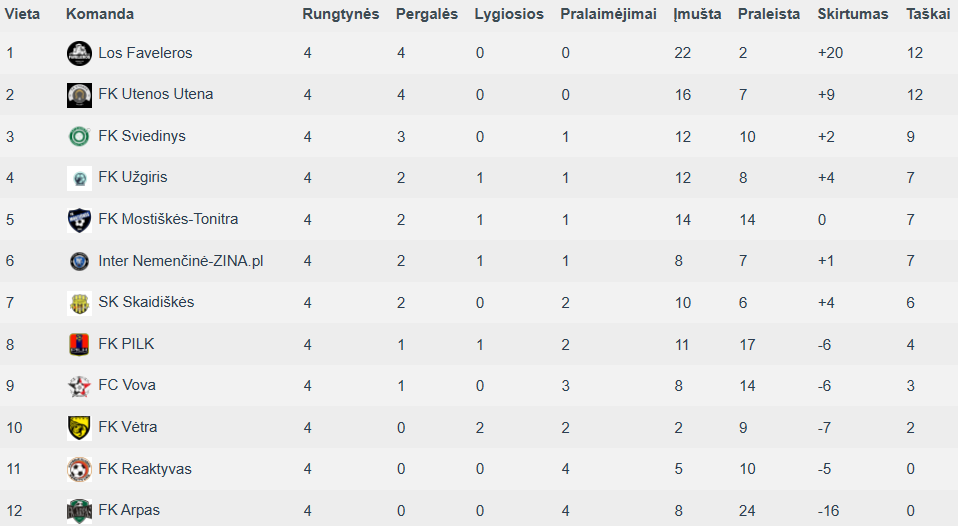
Task: Click the FC Vova star logo
Action: pos(79,386)
